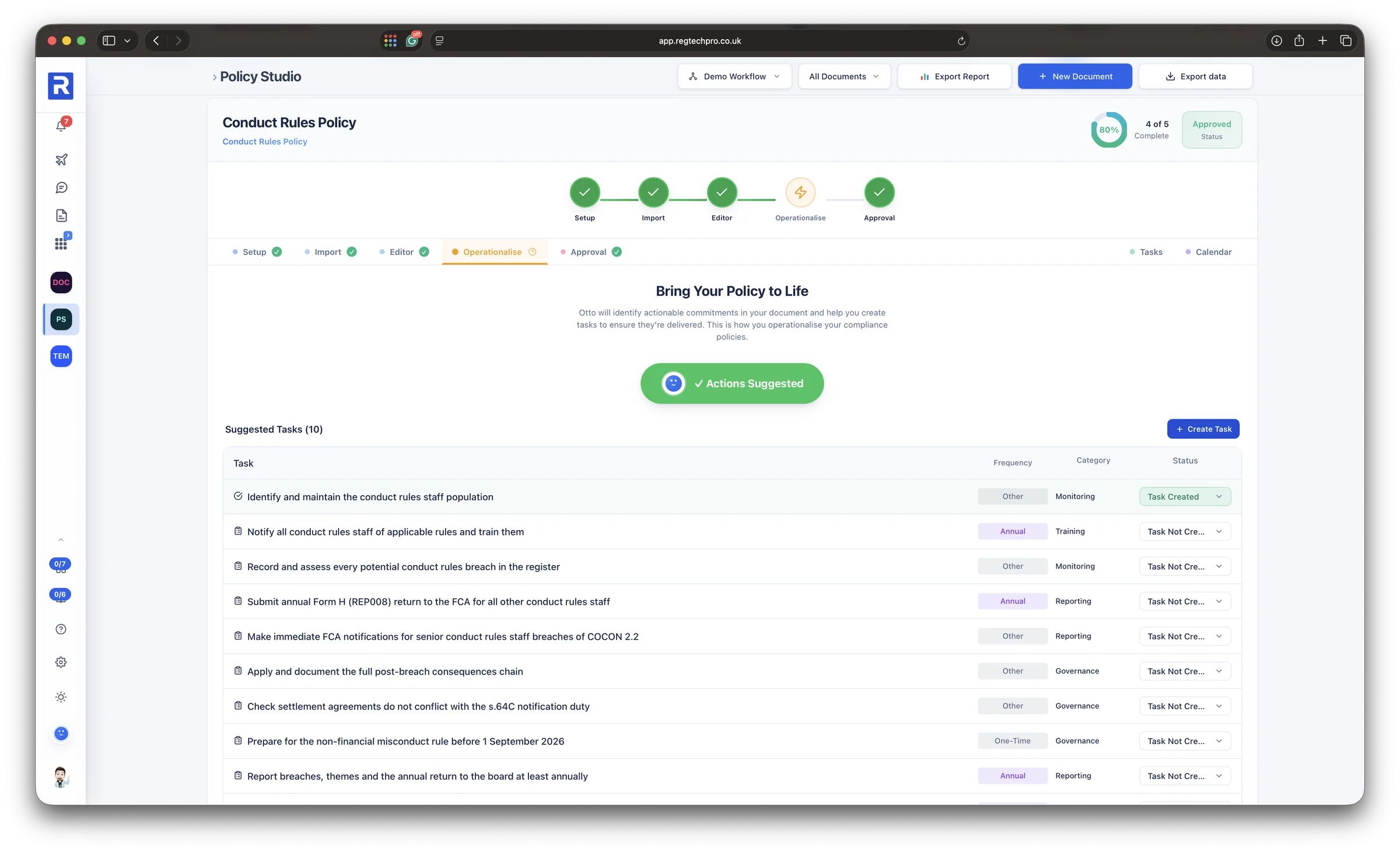Switch to the Editor tab
The image size is (1400, 852).
click(404, 252)
